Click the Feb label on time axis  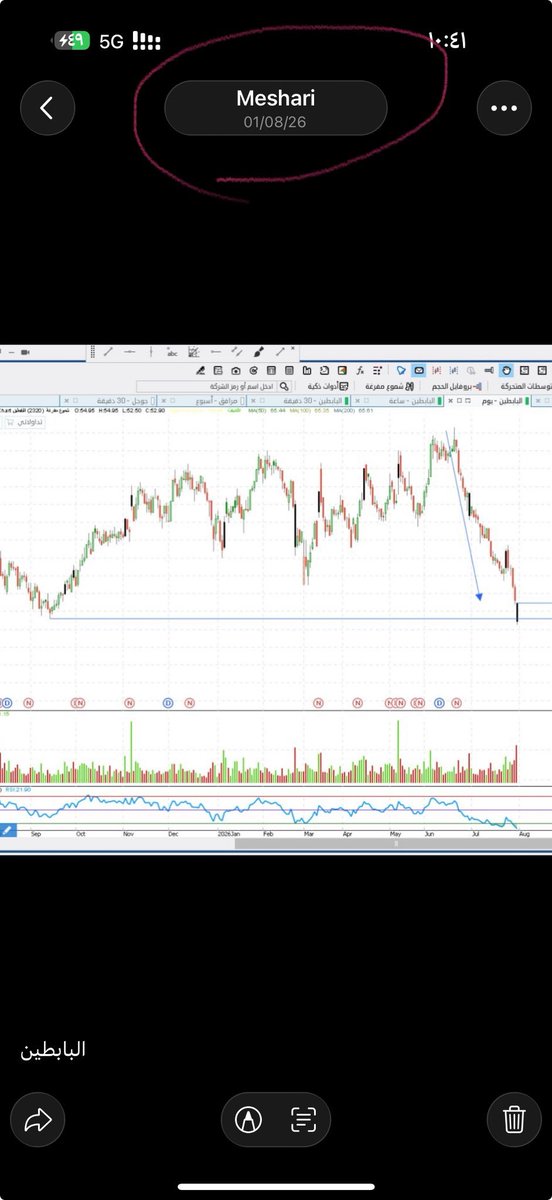[267, 833]
